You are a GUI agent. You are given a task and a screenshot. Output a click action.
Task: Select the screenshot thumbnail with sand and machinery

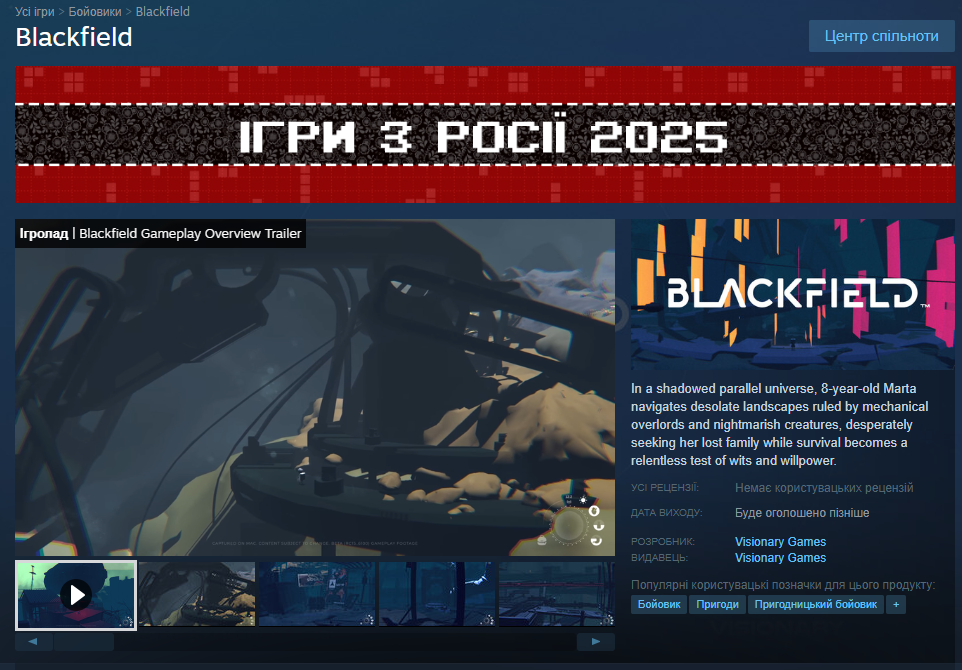tap(196, 595)
